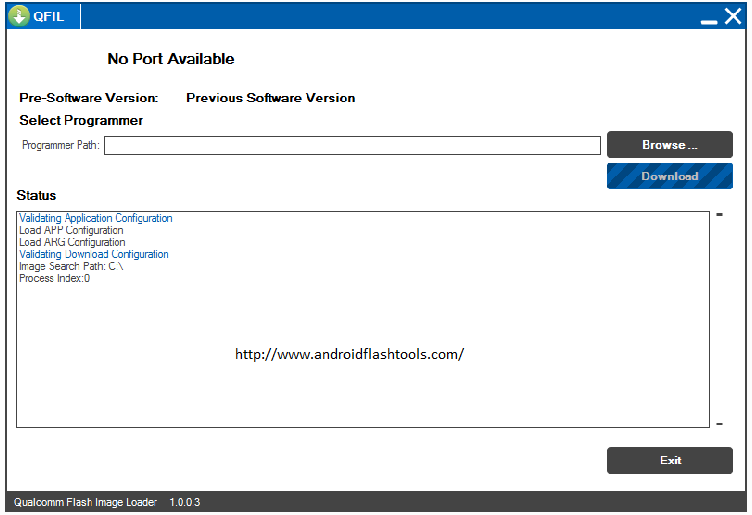752x515 pixels.
Task: Click the Exit button
Action: pyautogui.click(x=669, y=460)
